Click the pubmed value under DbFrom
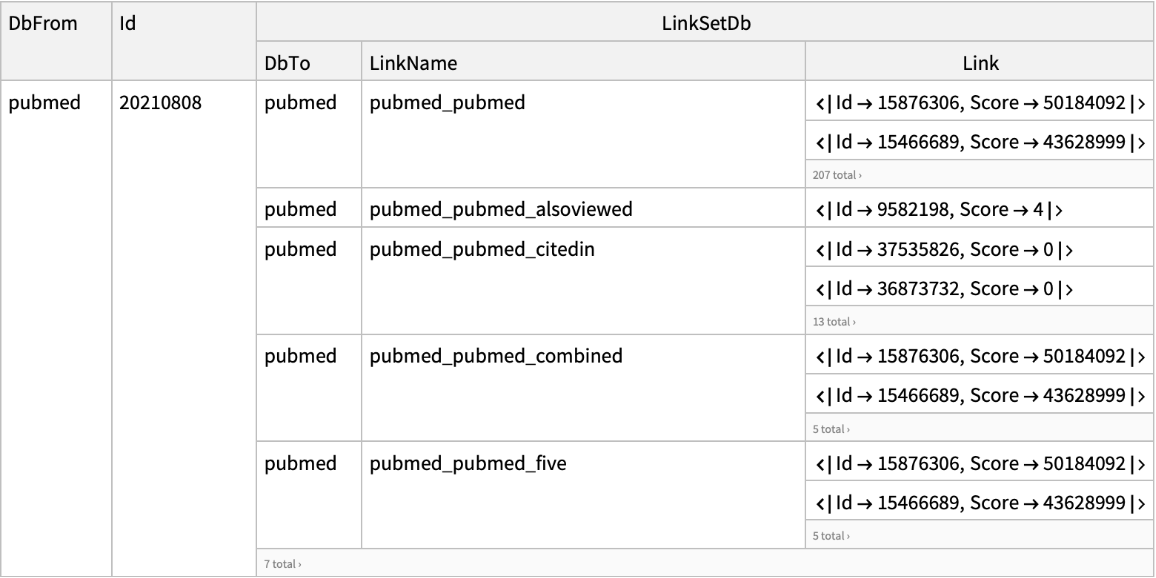This screenshot has height=578, width=1156. coord(45,103)
